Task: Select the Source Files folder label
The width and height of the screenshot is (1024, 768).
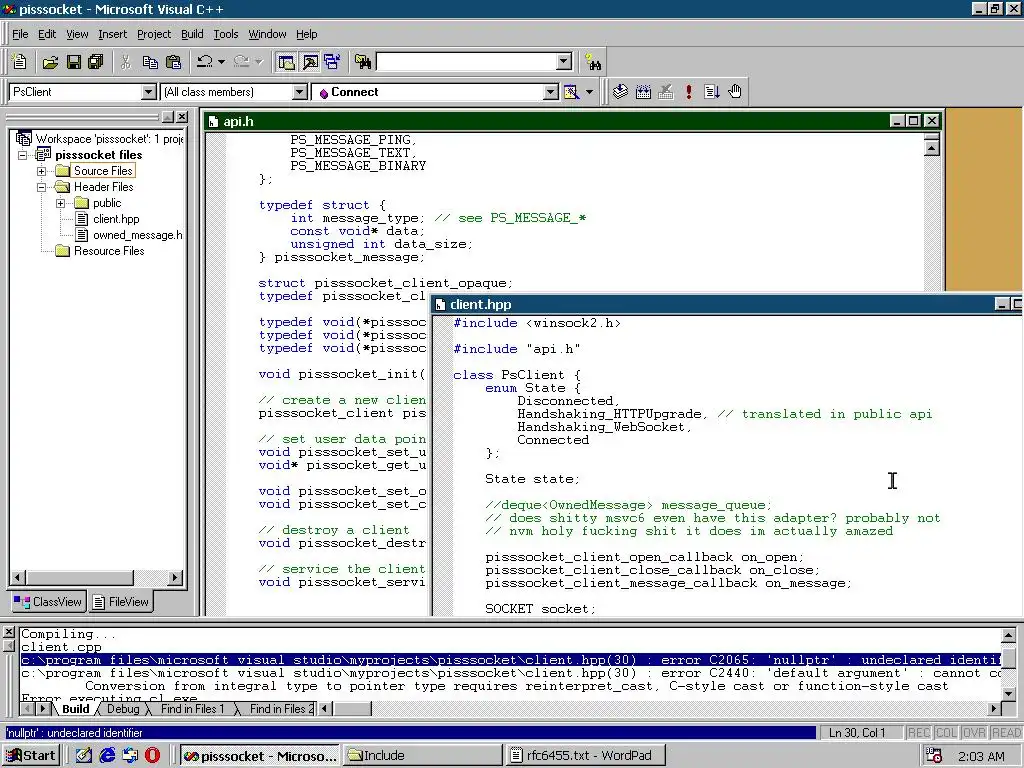Action: (x=103, y=170)
